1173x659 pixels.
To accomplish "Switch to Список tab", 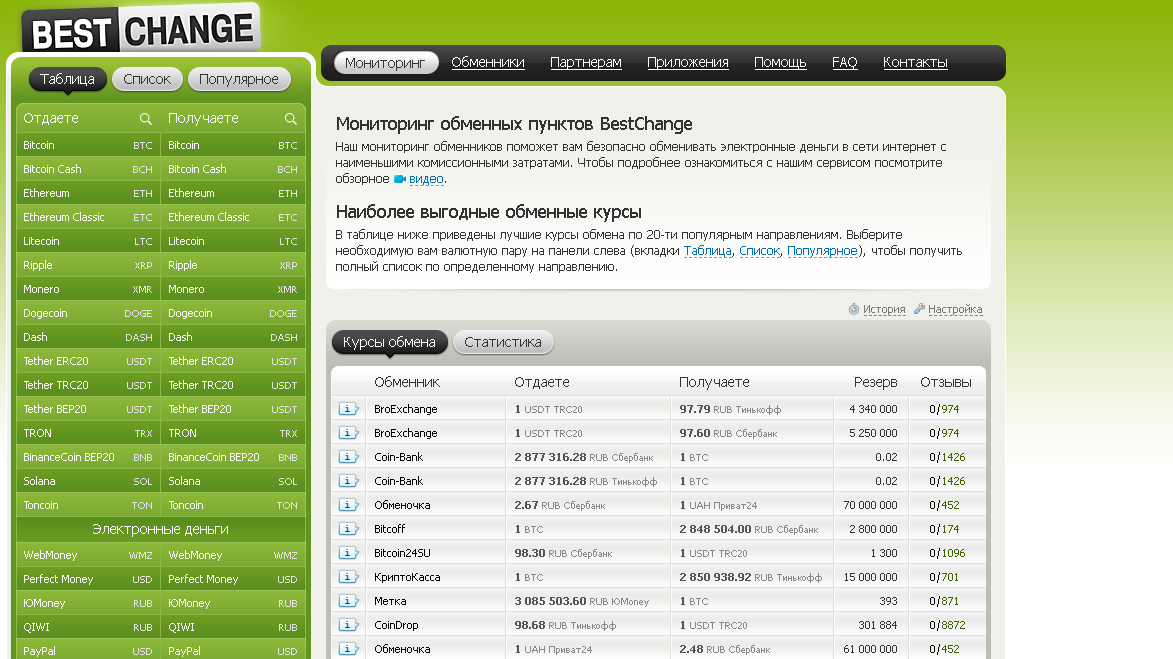I will [x=147, y=79].
